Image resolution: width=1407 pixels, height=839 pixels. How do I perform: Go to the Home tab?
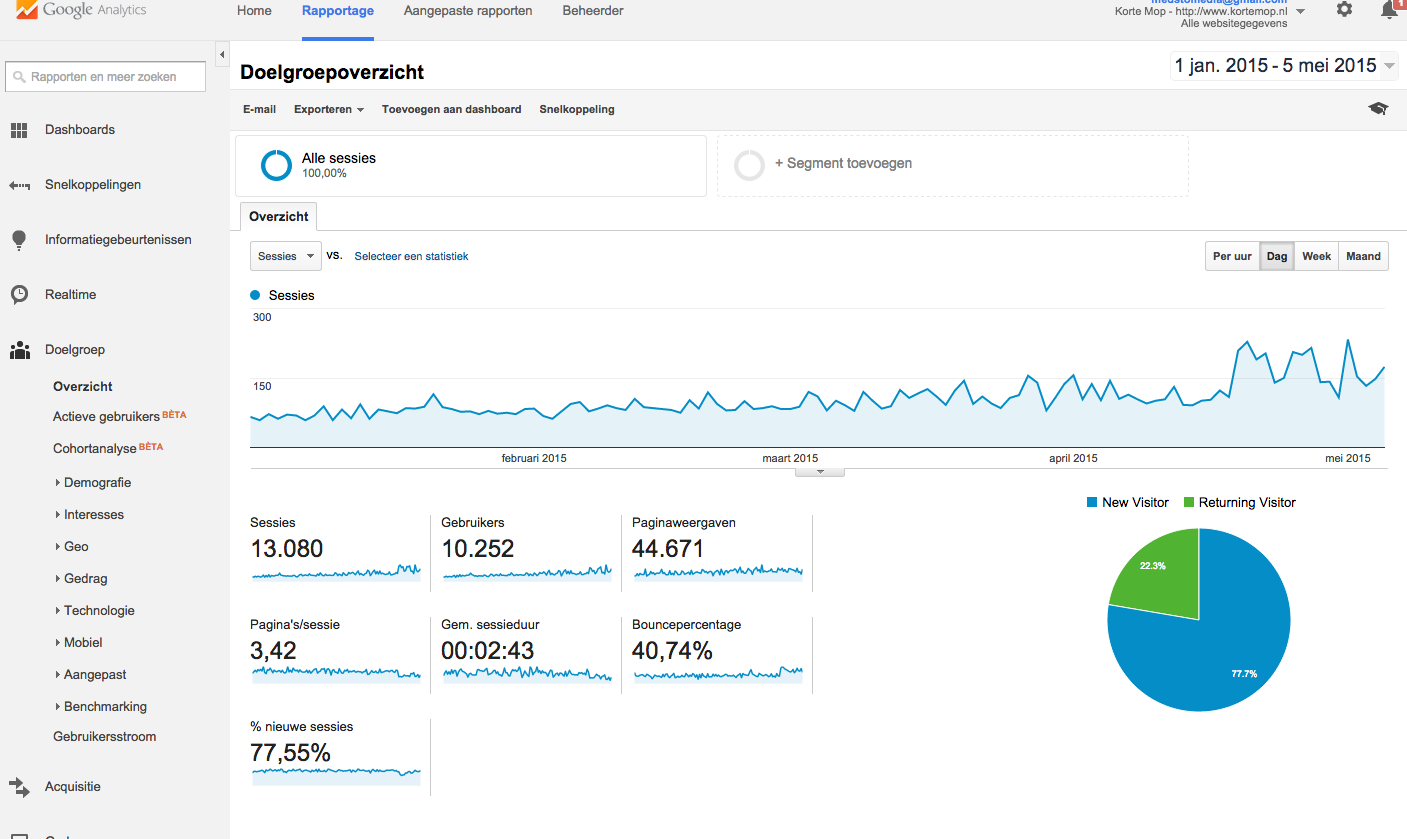[x=254, y=11]
